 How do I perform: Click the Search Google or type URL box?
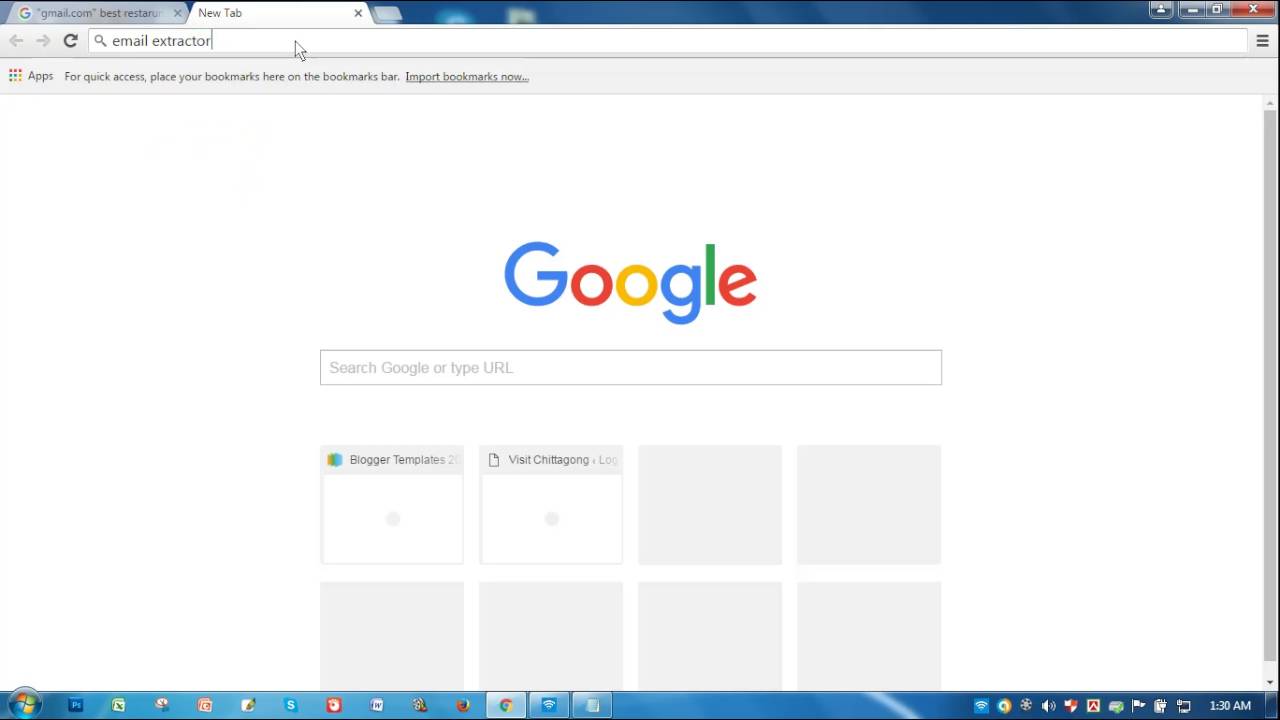pos(631,368)
